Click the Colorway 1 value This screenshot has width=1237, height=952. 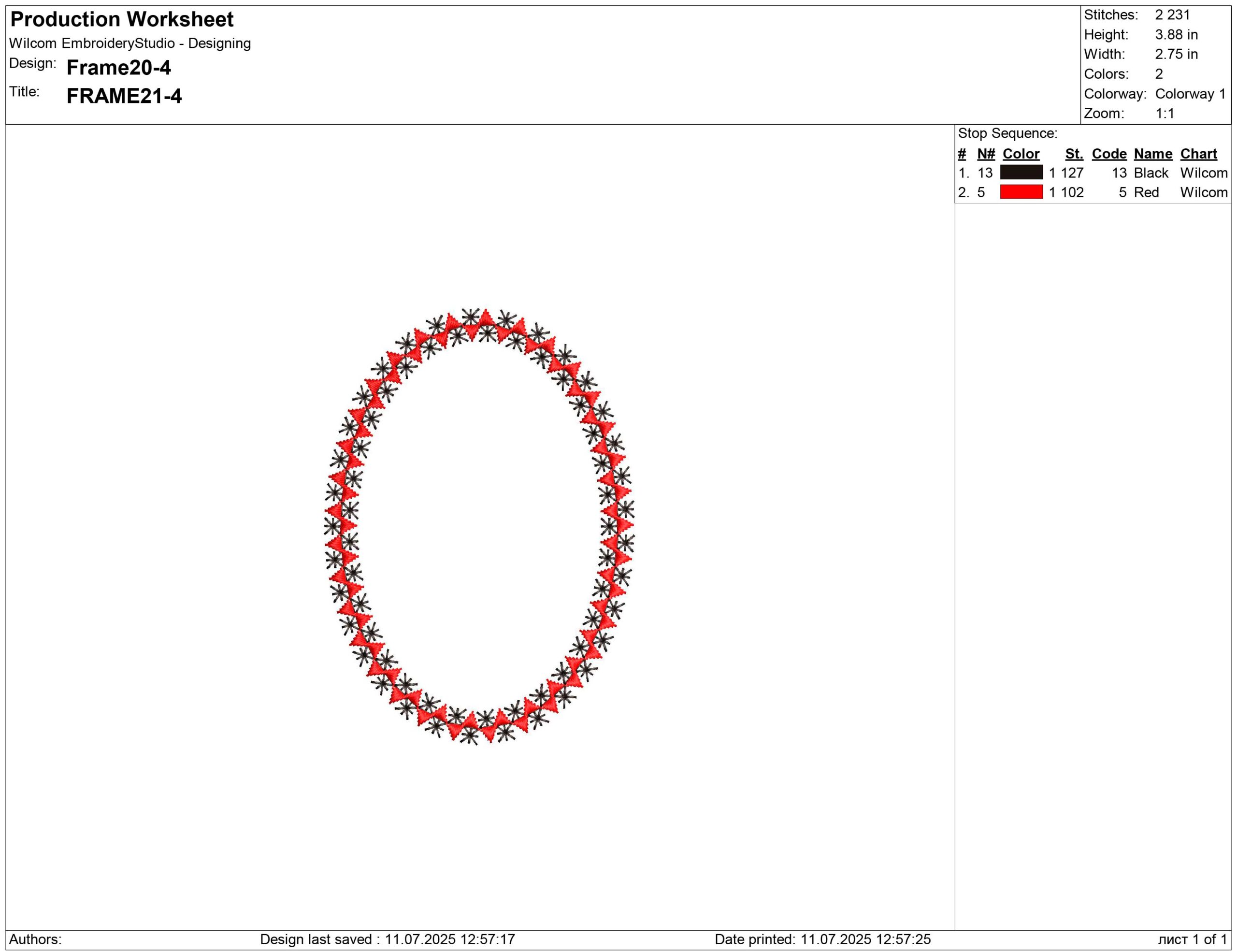click(1190, 94)
